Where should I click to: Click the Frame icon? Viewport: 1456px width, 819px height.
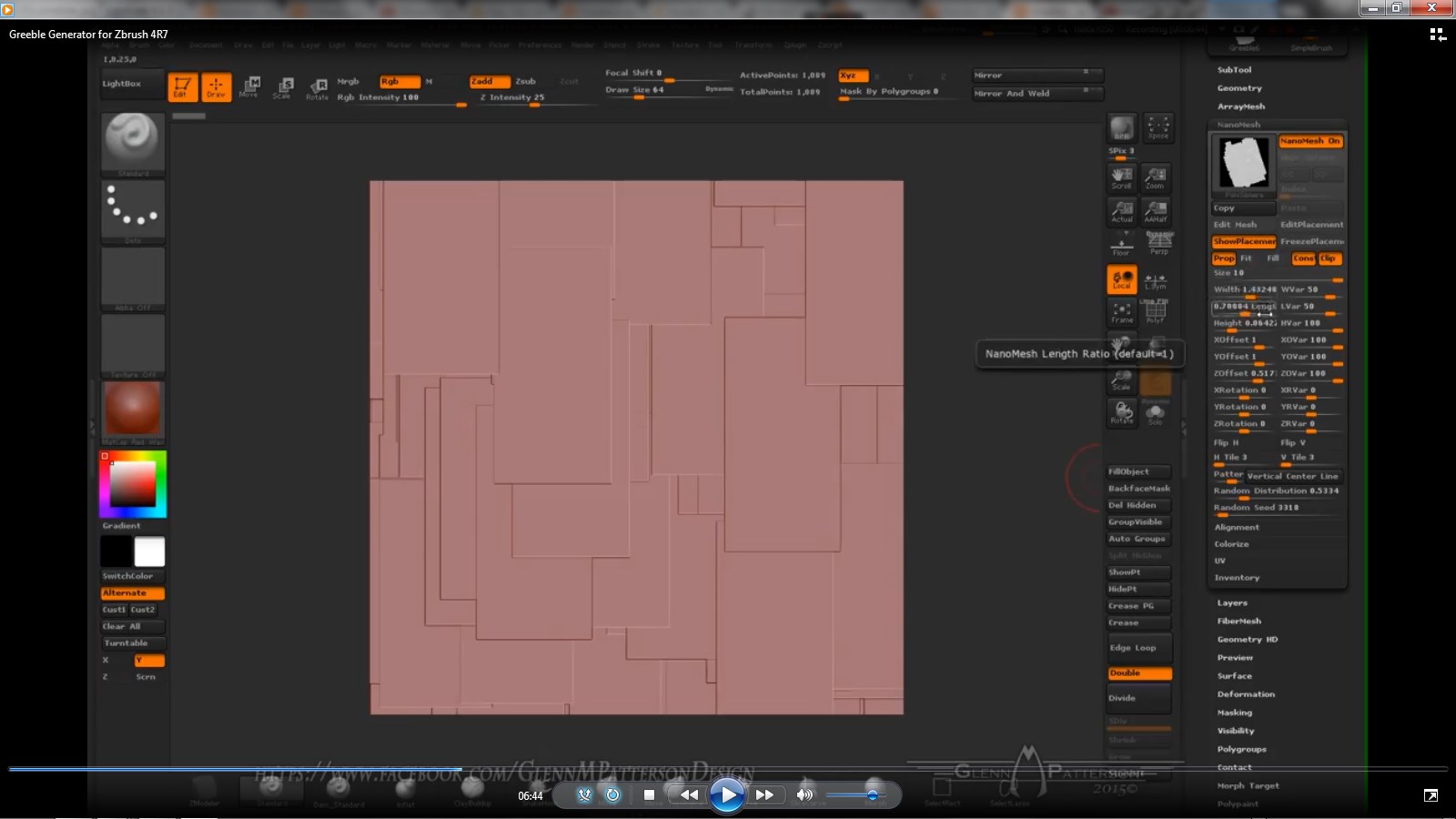[1121, 314]
